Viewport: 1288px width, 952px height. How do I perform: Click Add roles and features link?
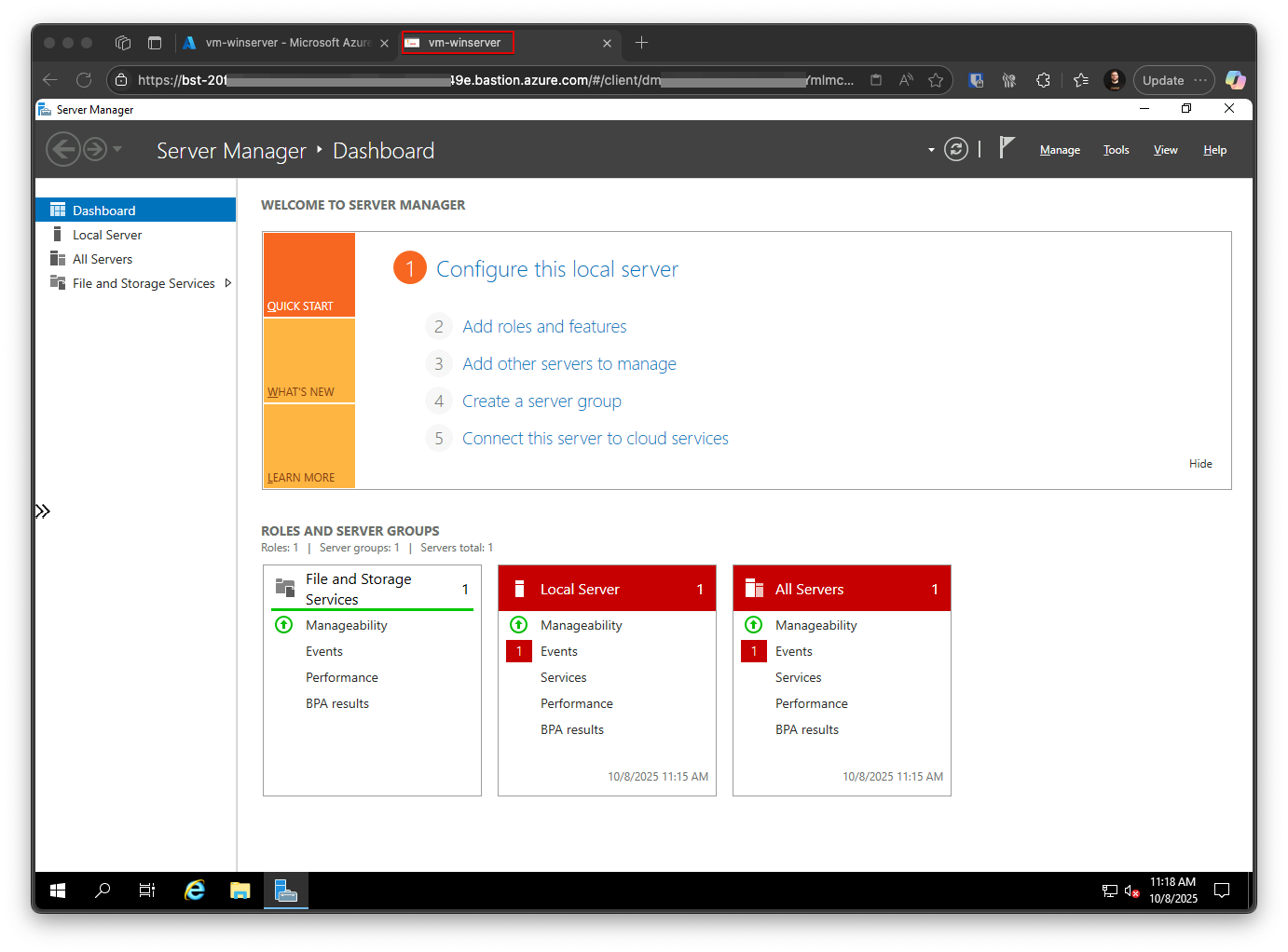click(x=544, y=327)
